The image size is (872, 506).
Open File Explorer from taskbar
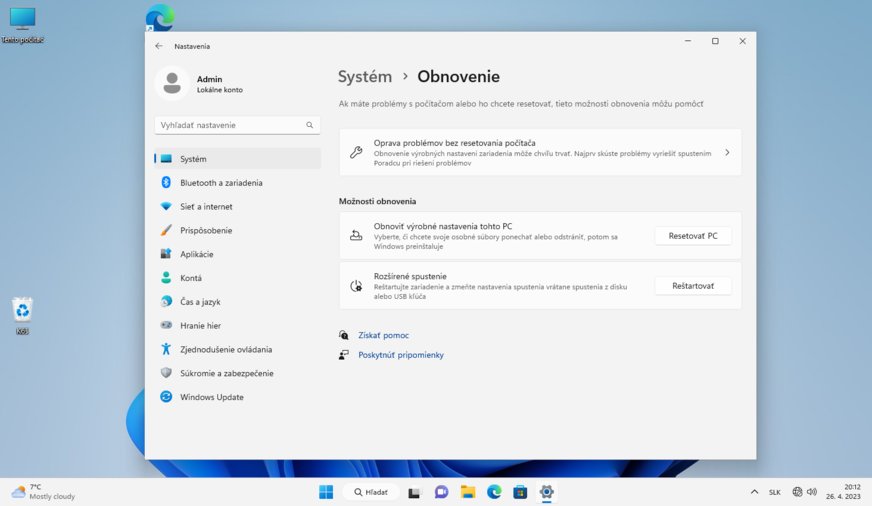[467, 492]
